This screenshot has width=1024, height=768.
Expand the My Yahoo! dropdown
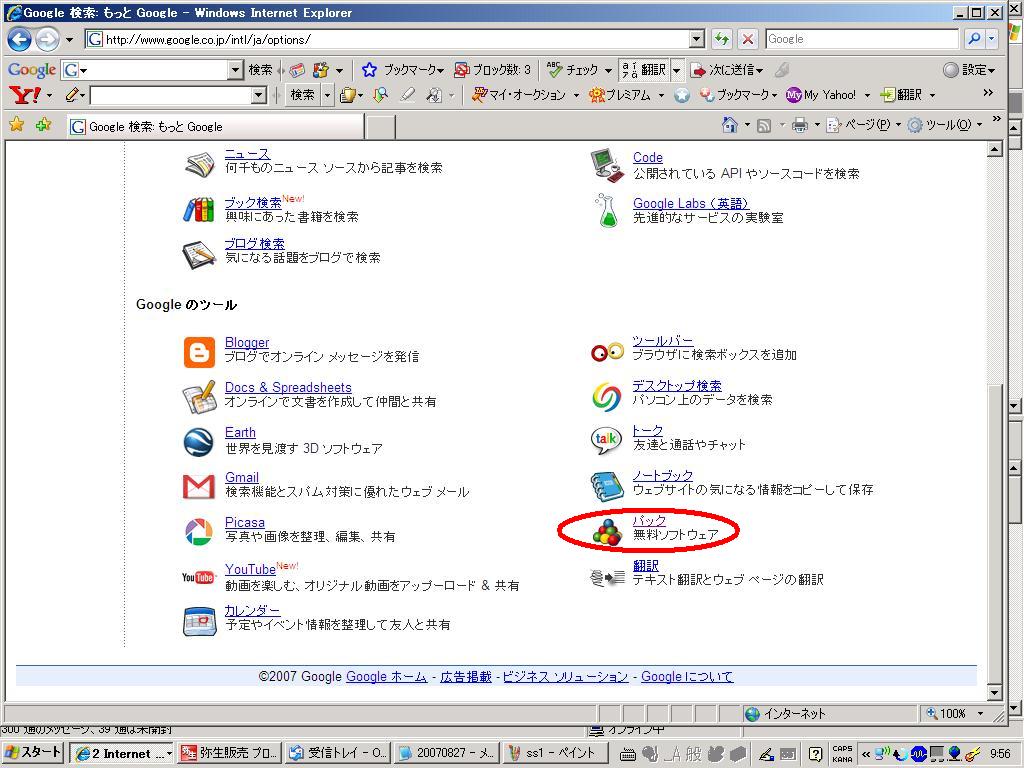867,95
